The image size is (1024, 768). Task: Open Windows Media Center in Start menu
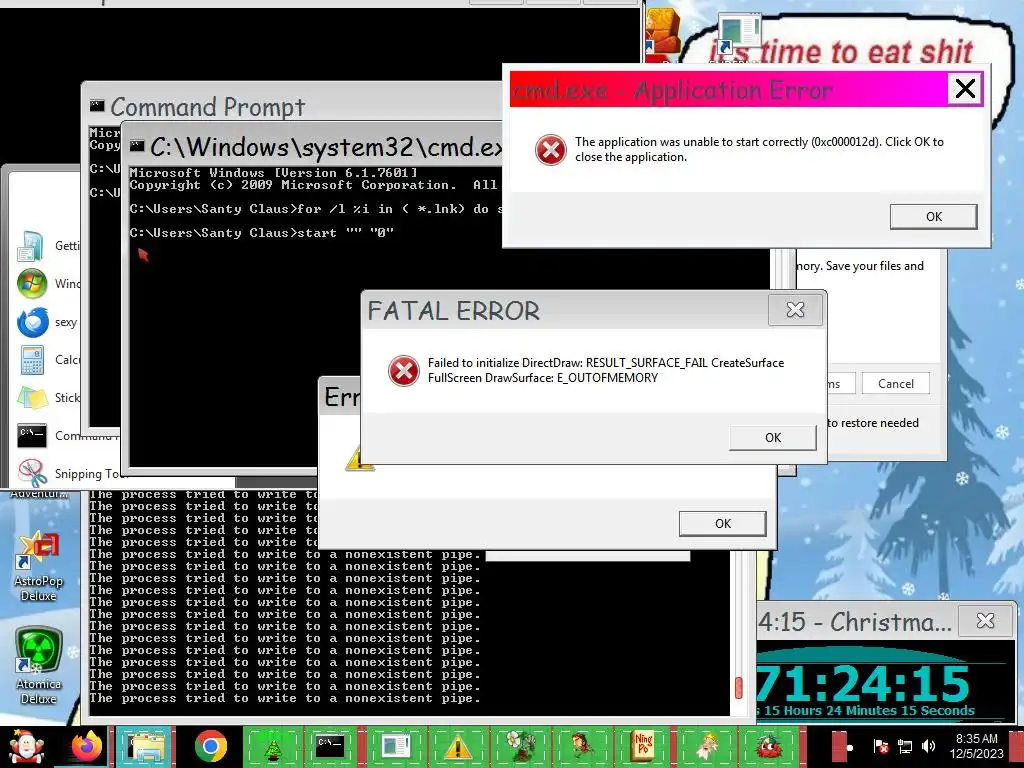(x=47, y=284)
